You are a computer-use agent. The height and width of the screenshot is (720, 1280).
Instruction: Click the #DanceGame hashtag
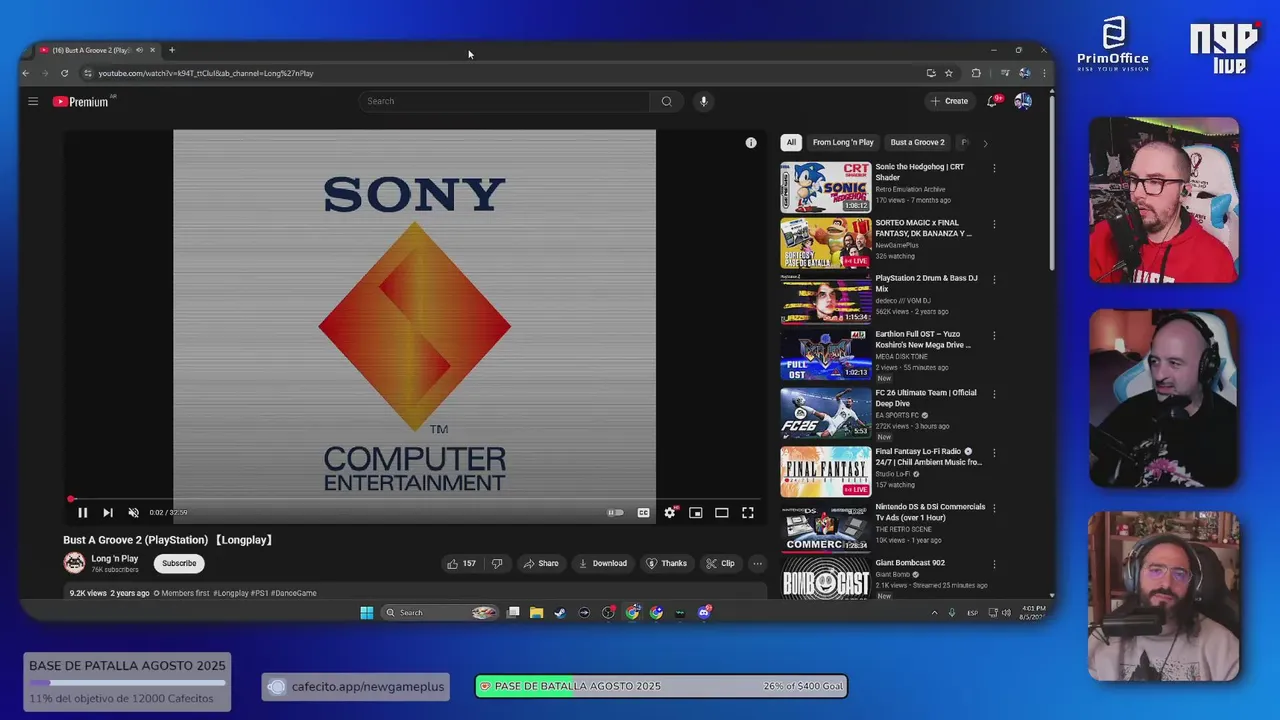coord(294,593)
